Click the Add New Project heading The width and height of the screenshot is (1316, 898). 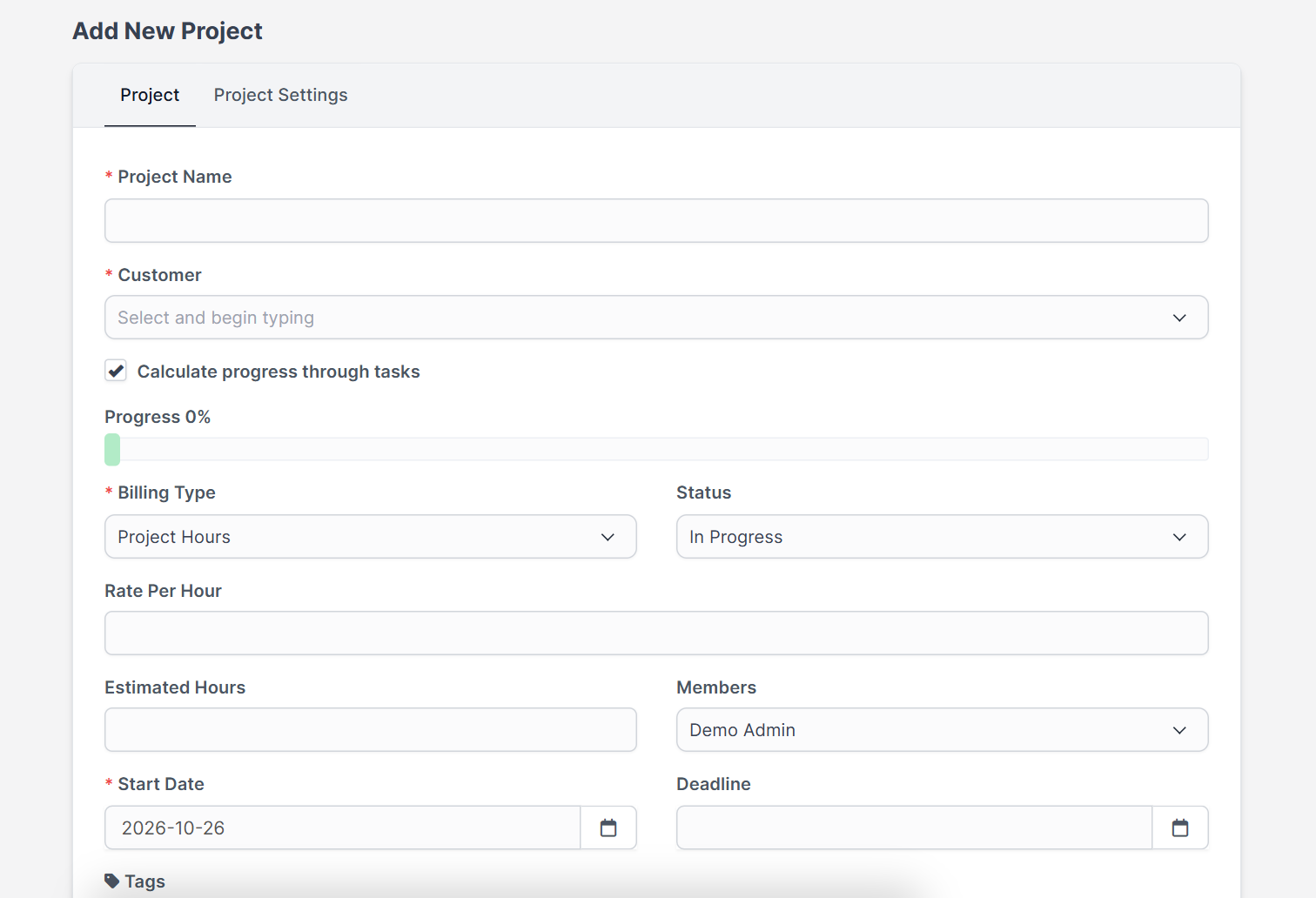pos(167,31)
